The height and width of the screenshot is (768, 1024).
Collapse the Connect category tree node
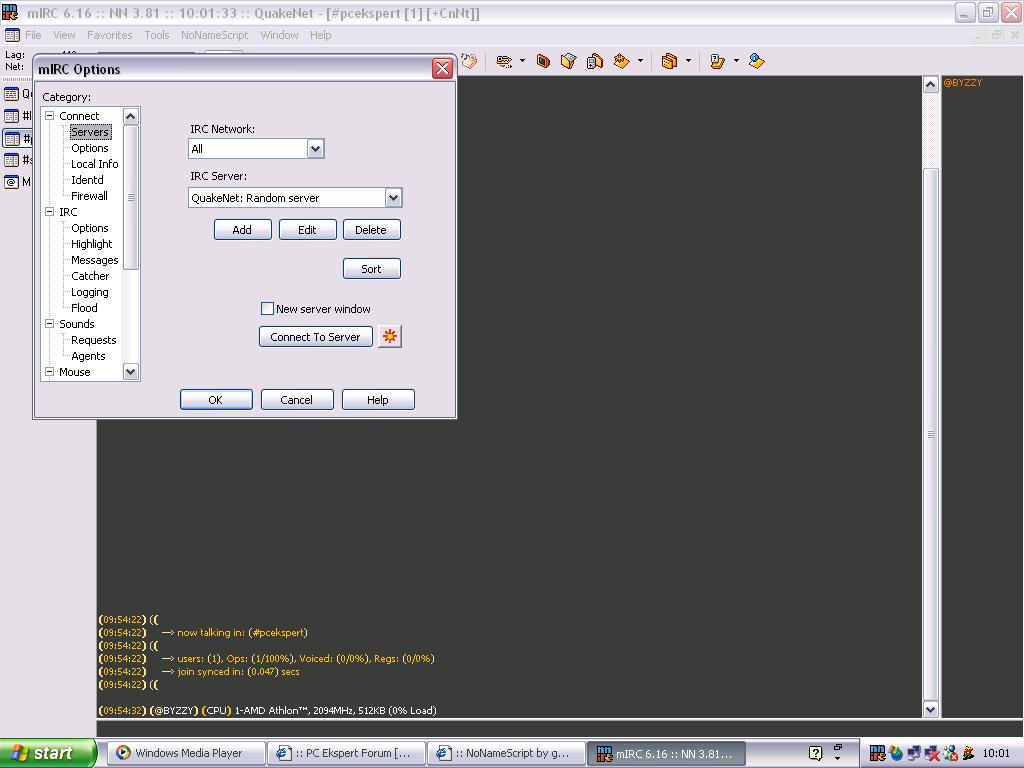pyautogui.click(x=50, y=116)
